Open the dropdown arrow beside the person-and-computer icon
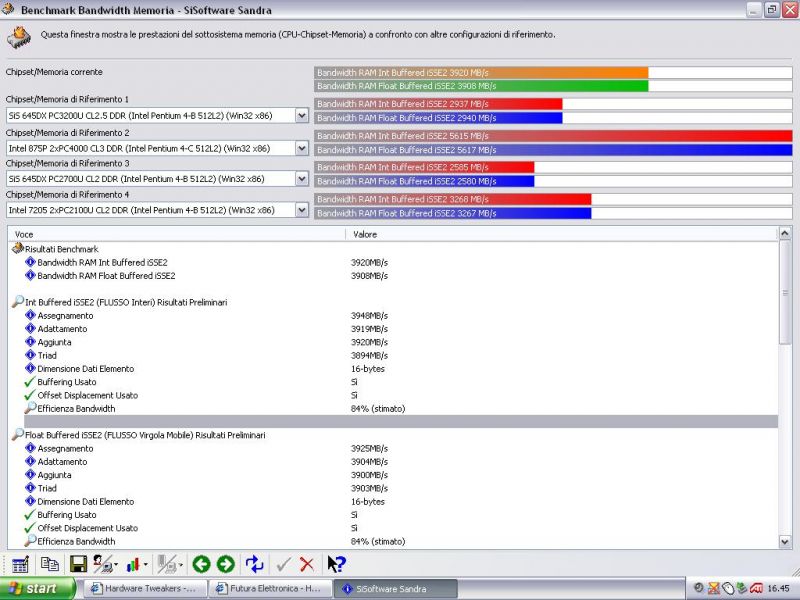The image size is (800, 600). [x=116, y=565]
